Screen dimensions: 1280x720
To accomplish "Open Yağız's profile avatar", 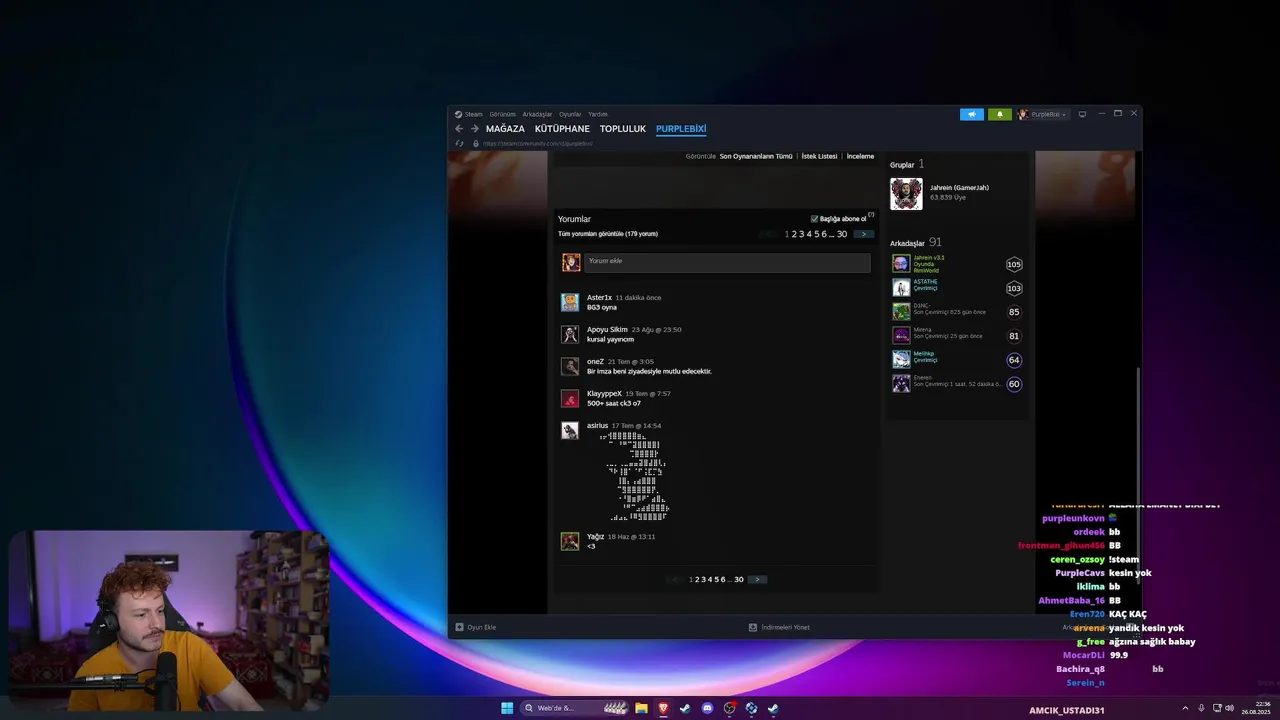I will [570, 541].
